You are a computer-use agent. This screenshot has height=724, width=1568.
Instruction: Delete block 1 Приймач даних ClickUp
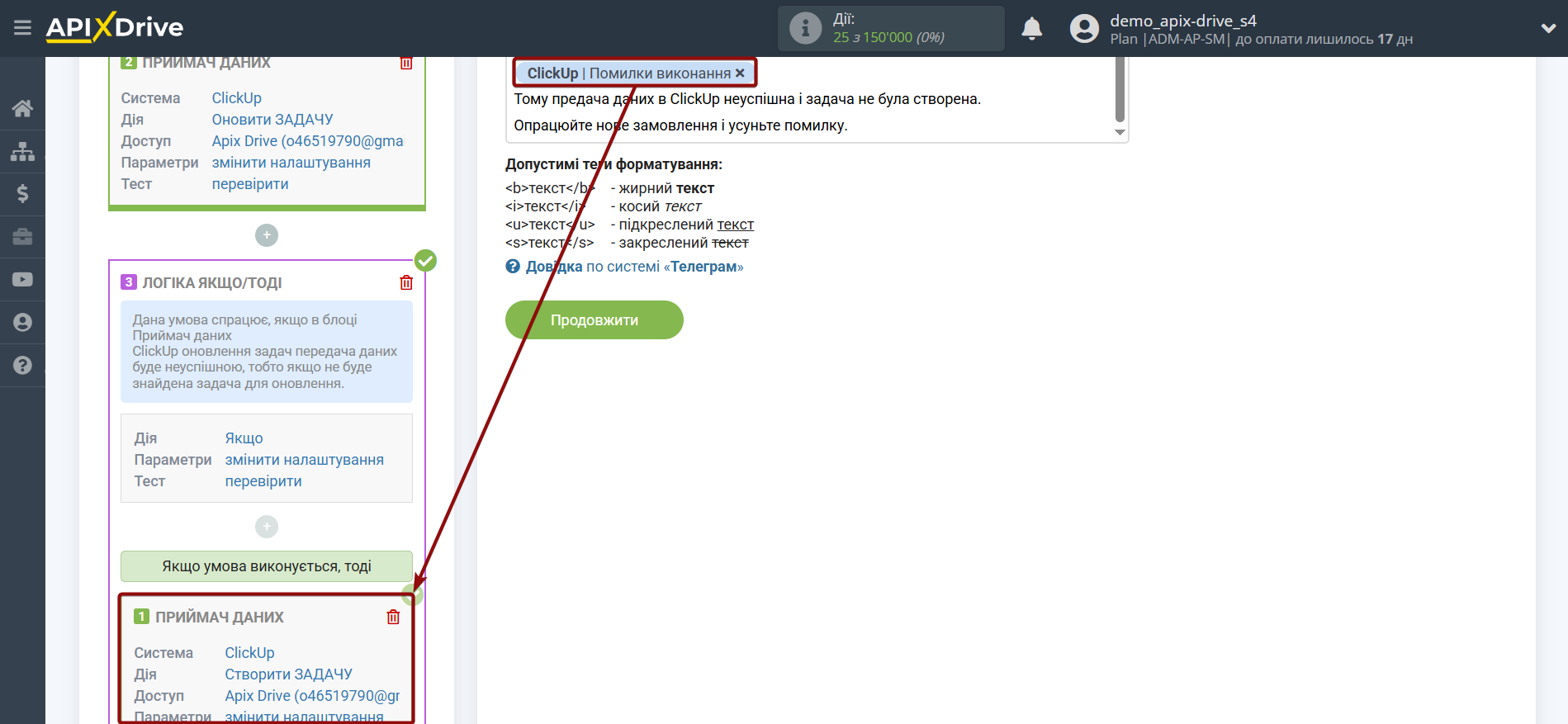tap(393, 617)
